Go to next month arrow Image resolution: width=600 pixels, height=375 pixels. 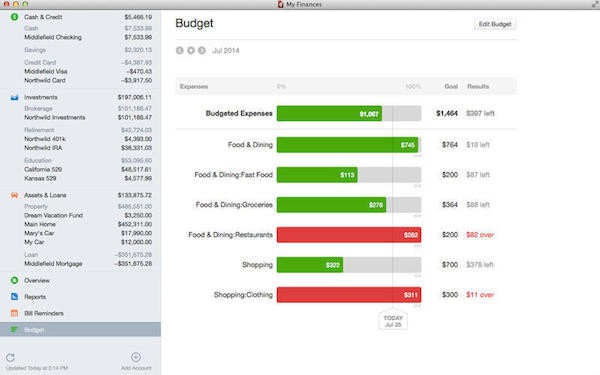(202, 51)
